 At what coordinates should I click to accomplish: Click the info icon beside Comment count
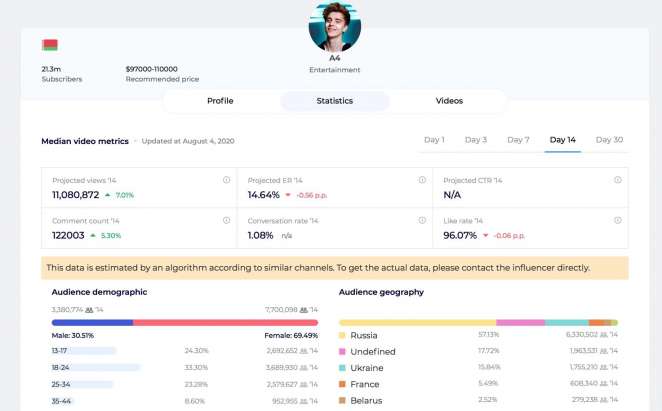pyautogui.click(x=227, y=220)
